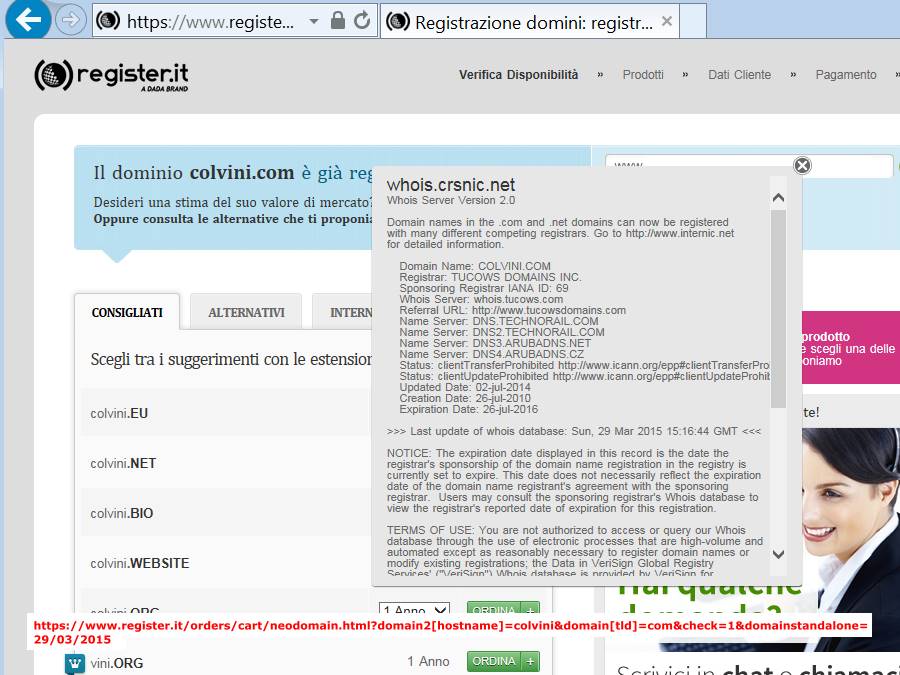Click the Whois Server: whois.tucows.com line
This screenshot has width=900, height=675.
(481, 299)
